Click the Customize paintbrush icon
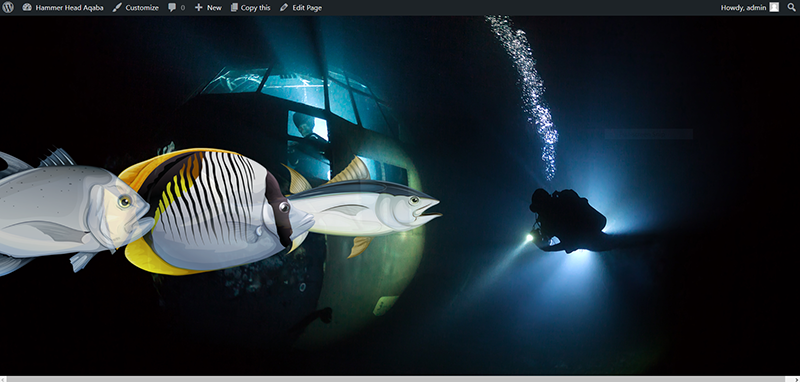 click(117, 8)
